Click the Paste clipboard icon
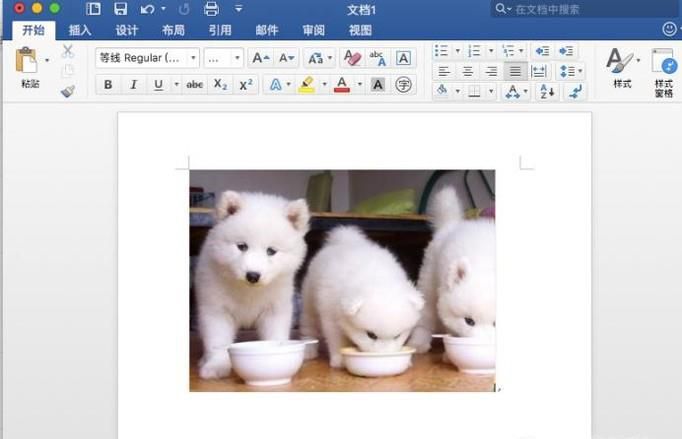Screen dimensions: 682x439 [26, 60]
